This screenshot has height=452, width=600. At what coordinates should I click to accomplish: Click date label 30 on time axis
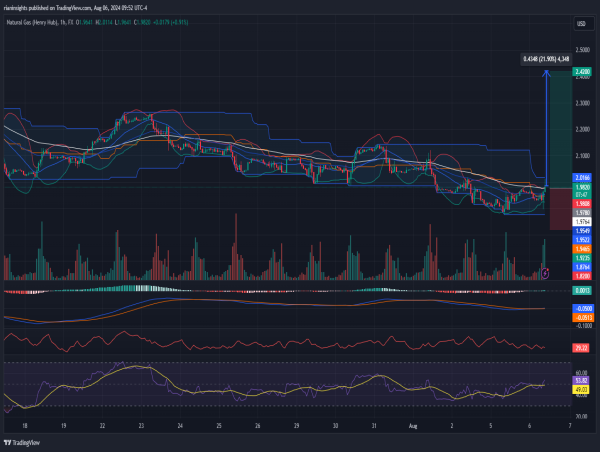(x=336, y=426)
